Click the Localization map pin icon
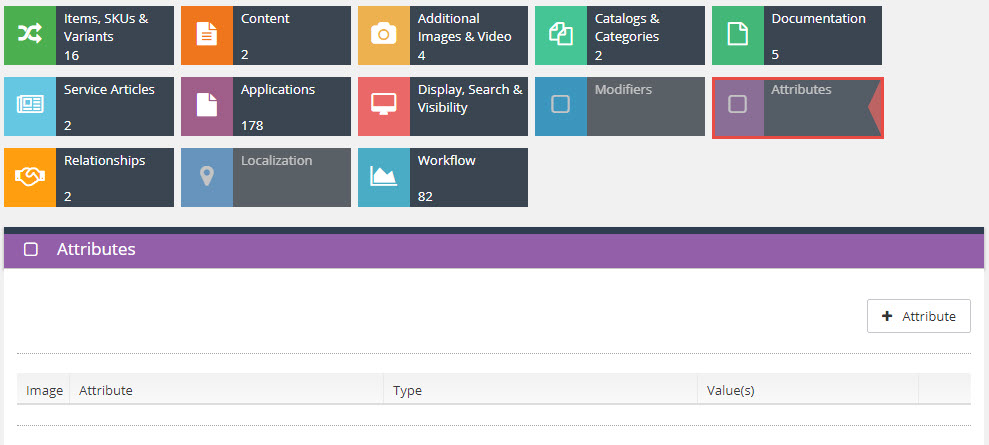The height and width of the screenshot is (445, 989). 207,177
